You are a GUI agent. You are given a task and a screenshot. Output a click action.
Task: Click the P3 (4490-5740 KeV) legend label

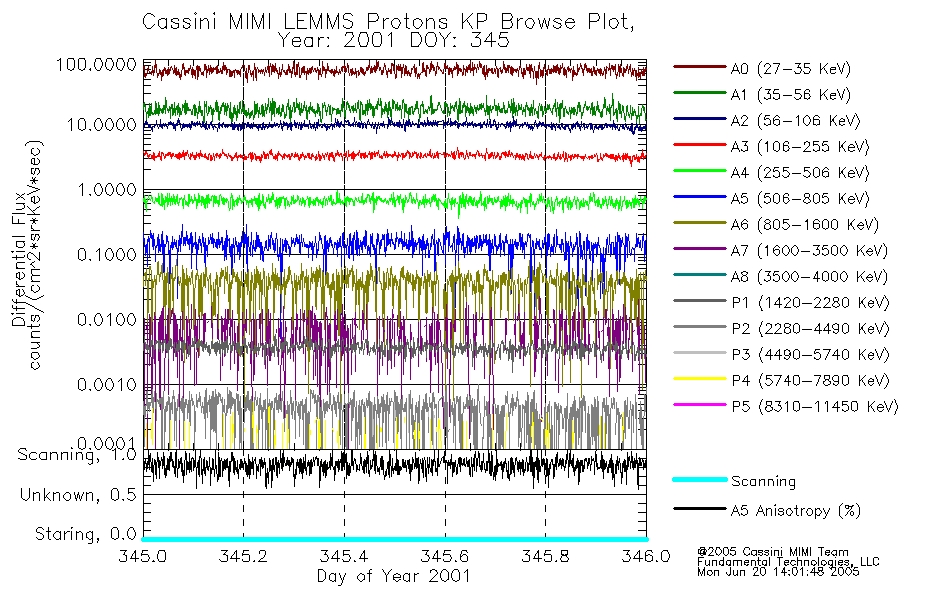[810, 355]
